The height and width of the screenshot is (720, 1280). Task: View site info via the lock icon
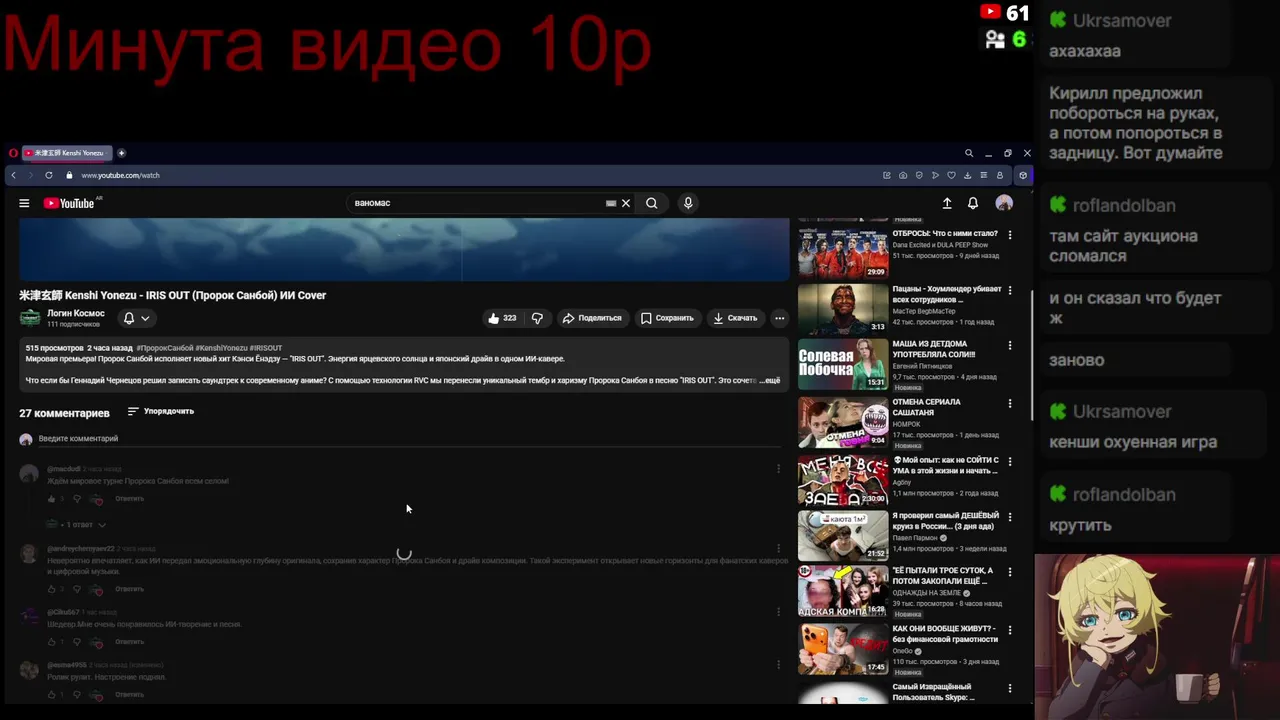click(69, 175)
